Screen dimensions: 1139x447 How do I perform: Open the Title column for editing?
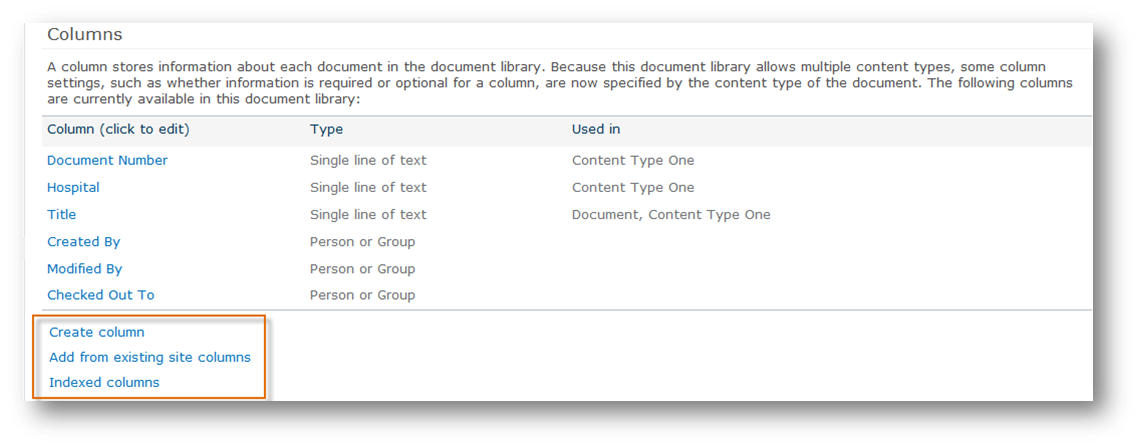coord(62,214)
